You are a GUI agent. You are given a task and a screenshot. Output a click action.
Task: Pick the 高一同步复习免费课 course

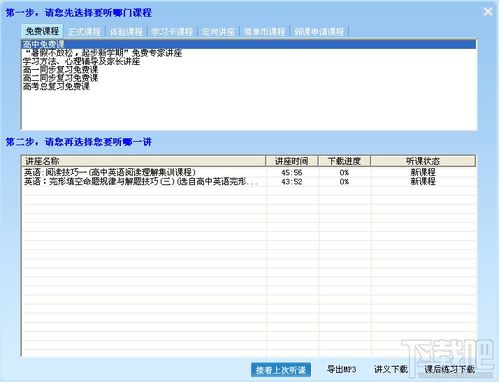point(60,70)
